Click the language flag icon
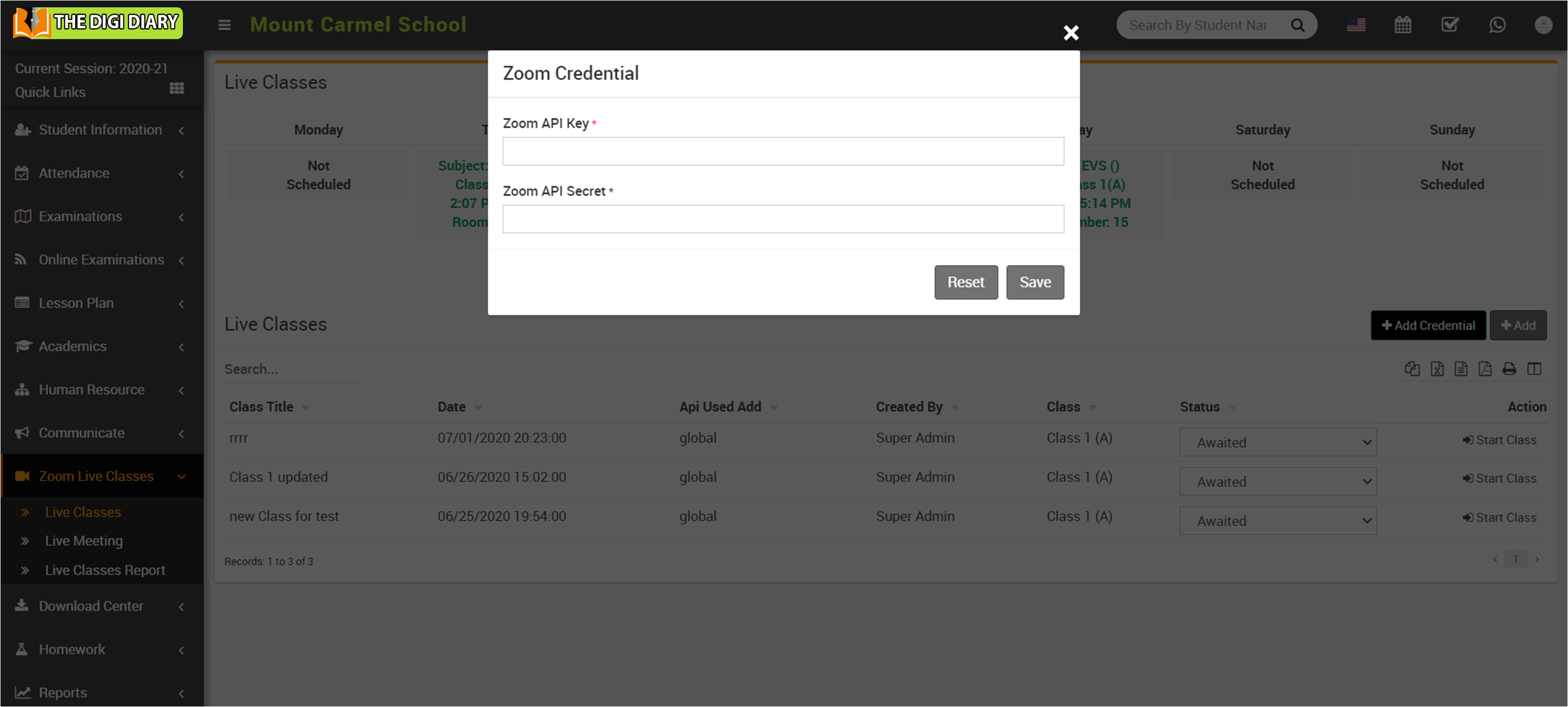1568x707 pixels. [x=1356, y=25]
